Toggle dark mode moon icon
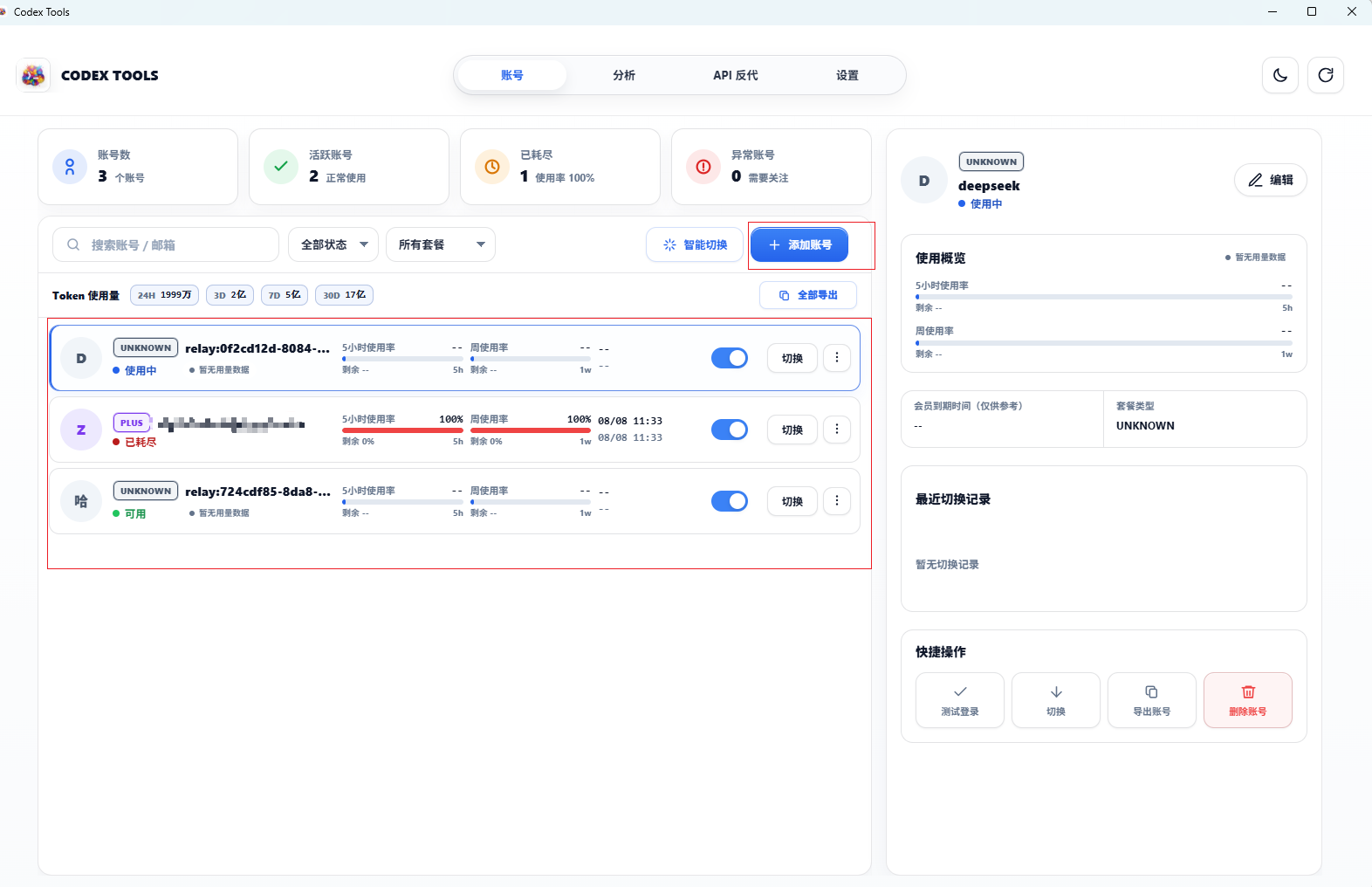Image resolution: width=1372 pixels, height=887 pixels. [1280, 75]
